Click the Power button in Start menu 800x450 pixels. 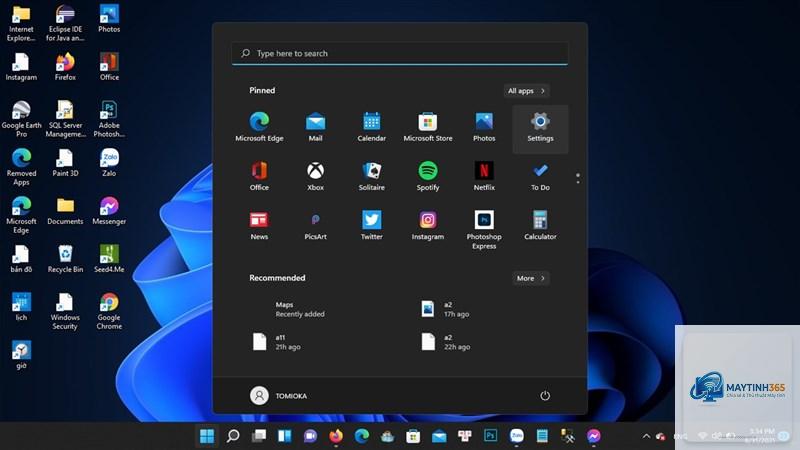(545, 396)
